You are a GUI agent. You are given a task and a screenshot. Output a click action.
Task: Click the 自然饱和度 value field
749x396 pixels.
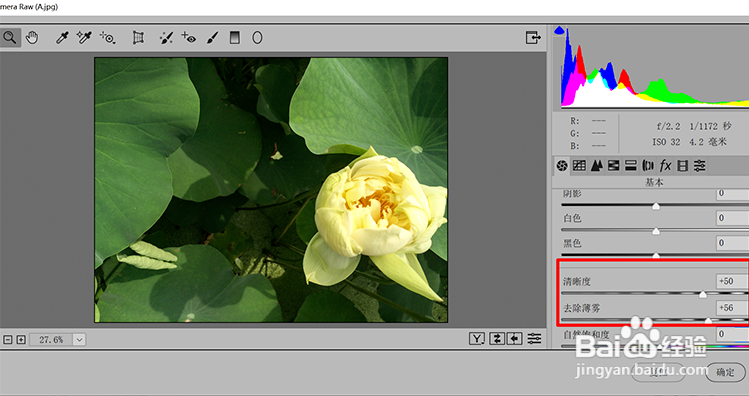click(733, 334)
